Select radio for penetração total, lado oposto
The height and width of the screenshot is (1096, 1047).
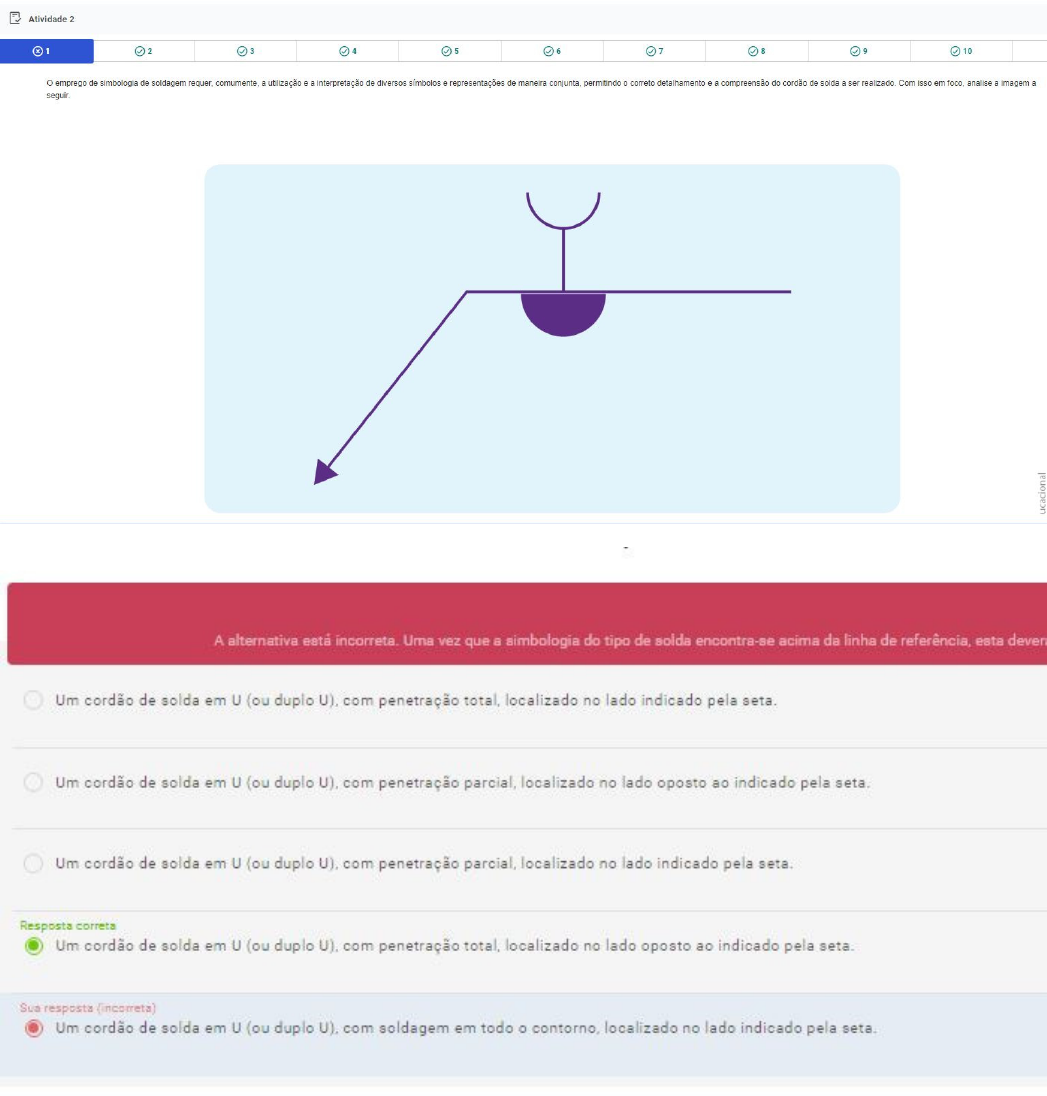click(x=33, y=946)
